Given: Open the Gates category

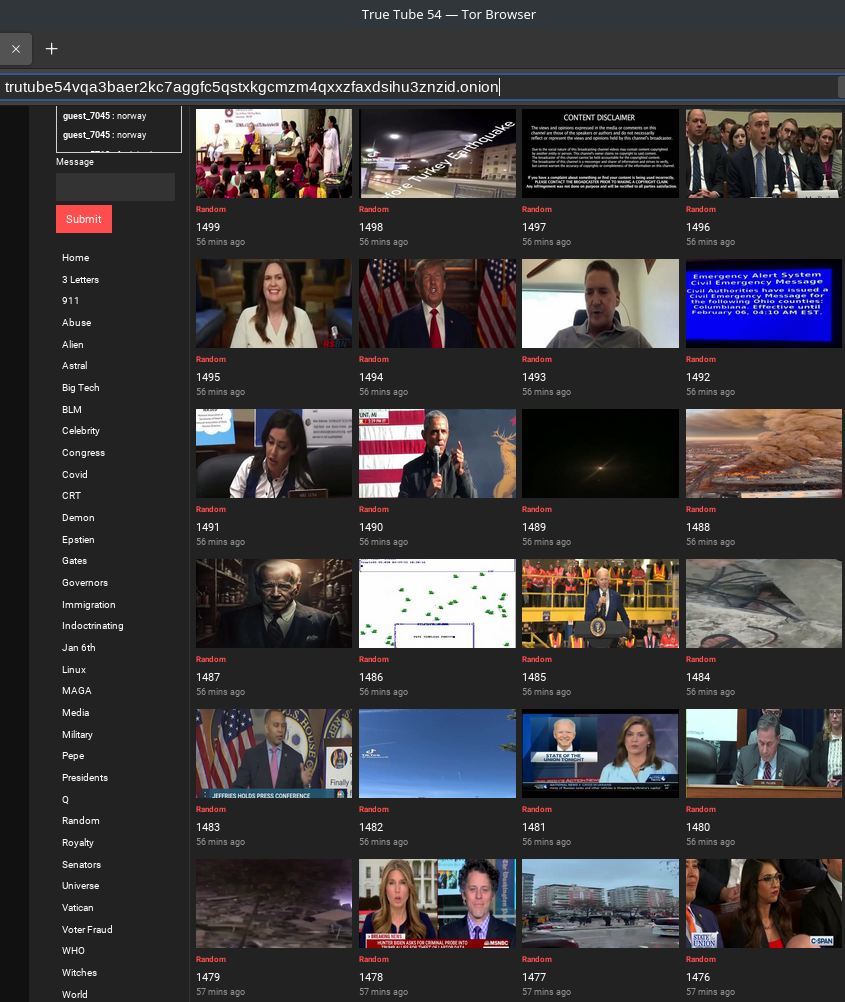Looking at the screenshot, I should [74, 560].
